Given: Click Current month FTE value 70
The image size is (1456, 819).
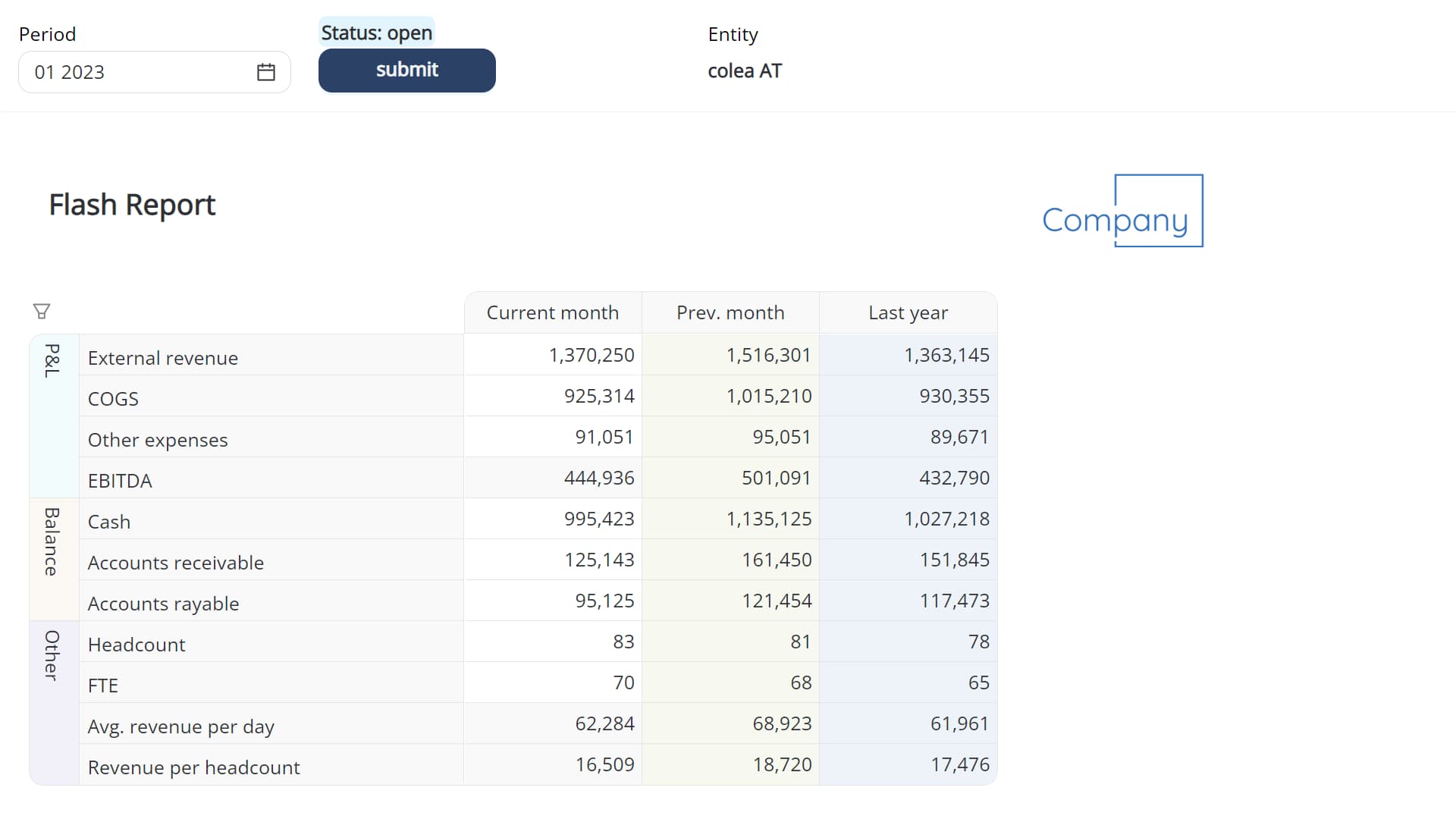Looking at the screenshot, I should (x=623, y=682).
